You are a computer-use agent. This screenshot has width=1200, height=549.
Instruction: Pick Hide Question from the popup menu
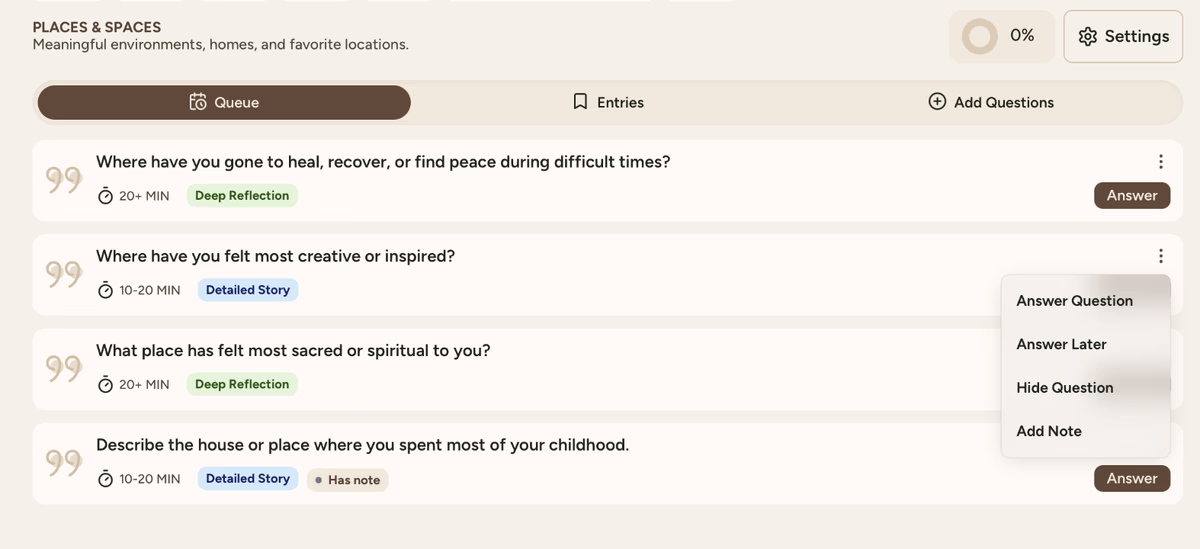point(1064,388)
